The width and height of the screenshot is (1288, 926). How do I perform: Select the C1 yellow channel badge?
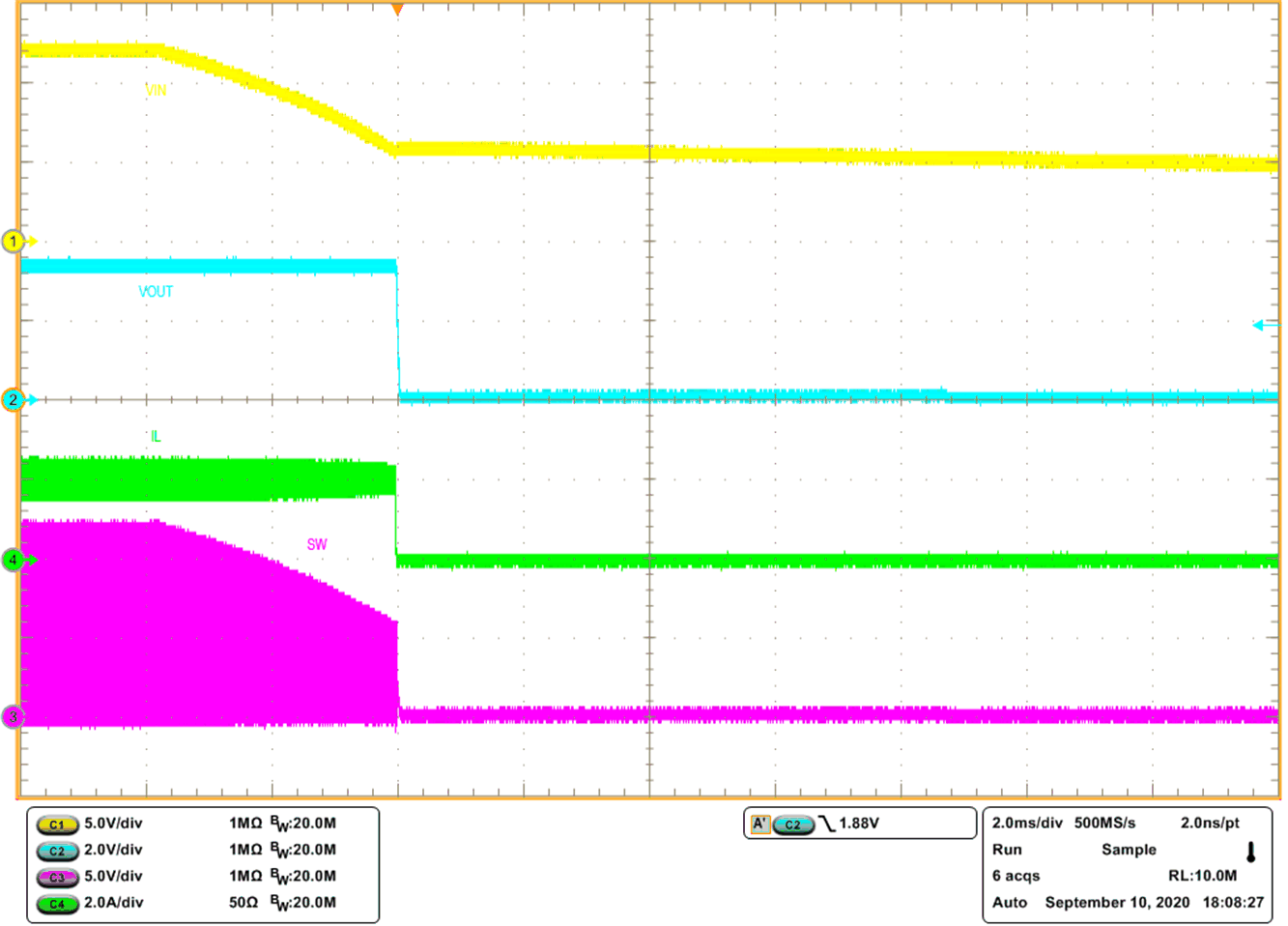point(55,826)
